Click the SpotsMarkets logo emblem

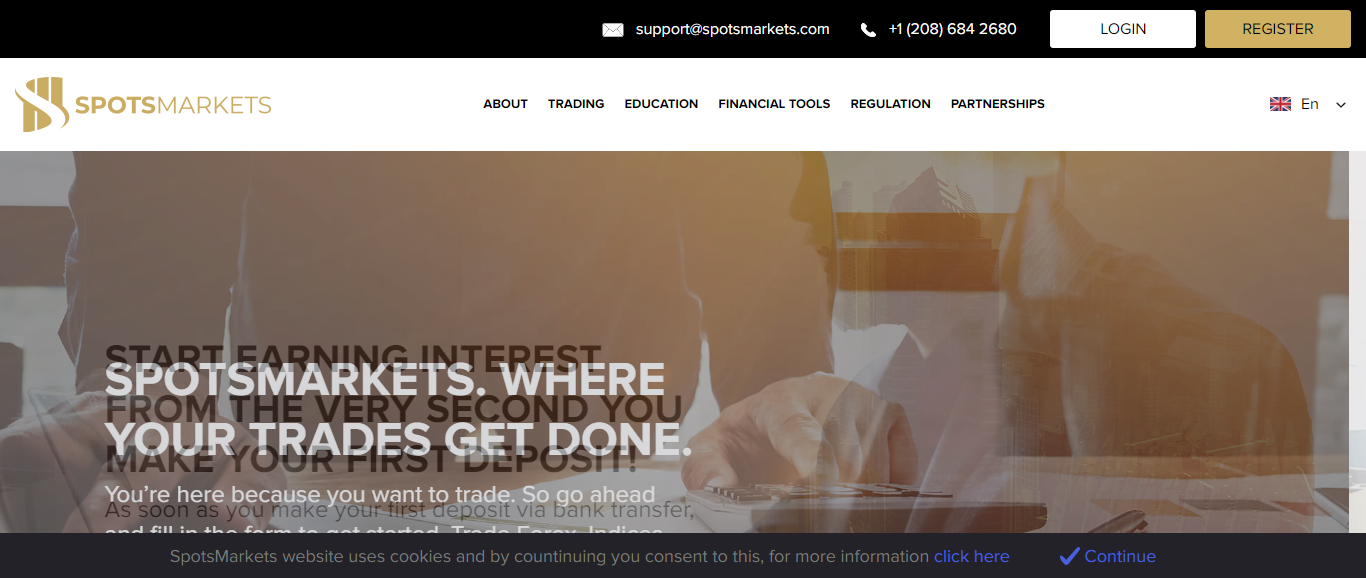pyautogui.click(x=40, y=104)
